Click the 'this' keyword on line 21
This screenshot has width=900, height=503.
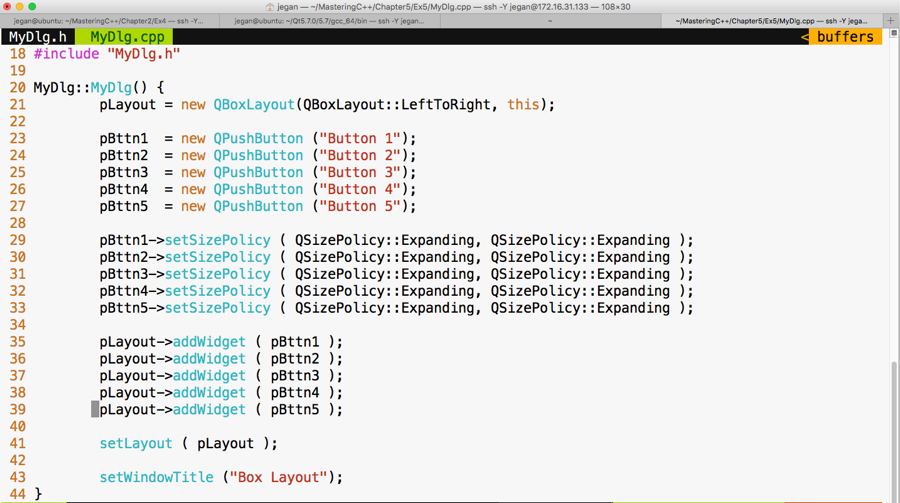click(523, 105)
